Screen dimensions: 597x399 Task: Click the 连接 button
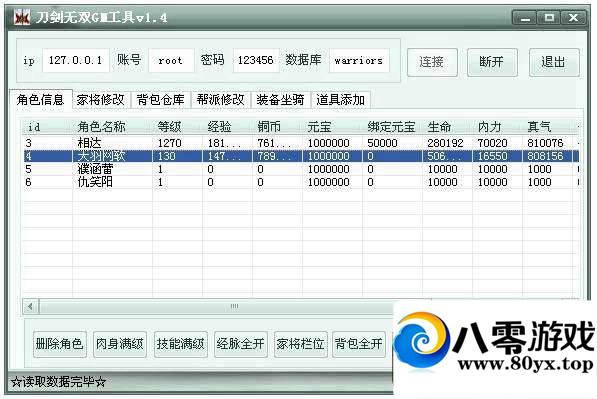point(432,62)
